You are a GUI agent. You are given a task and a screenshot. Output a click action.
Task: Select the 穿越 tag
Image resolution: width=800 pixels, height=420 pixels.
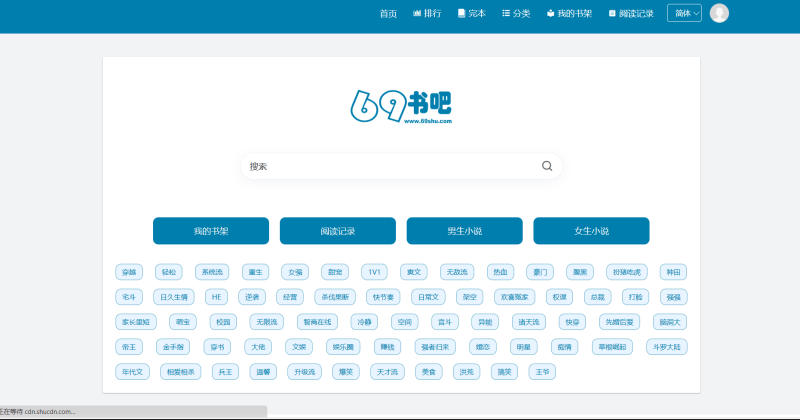pyautogui.click(x=129, y=272)
